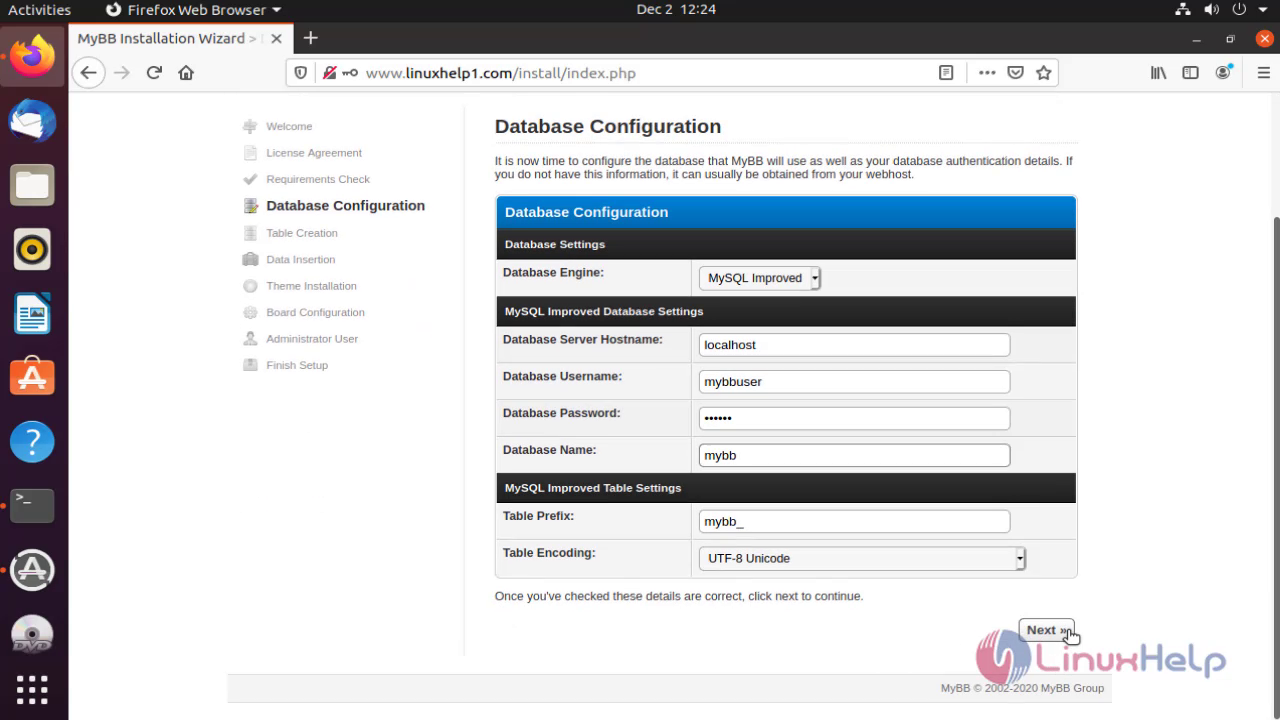Click the top bar network icon
This screenshot has height=720, width=1280.
point(1184,10)
